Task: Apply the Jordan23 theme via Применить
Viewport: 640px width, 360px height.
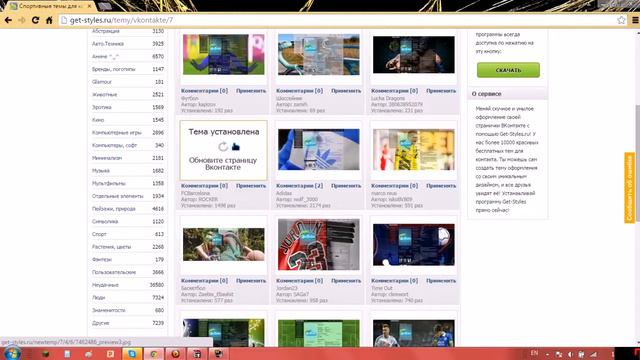Action: point(346,281)
